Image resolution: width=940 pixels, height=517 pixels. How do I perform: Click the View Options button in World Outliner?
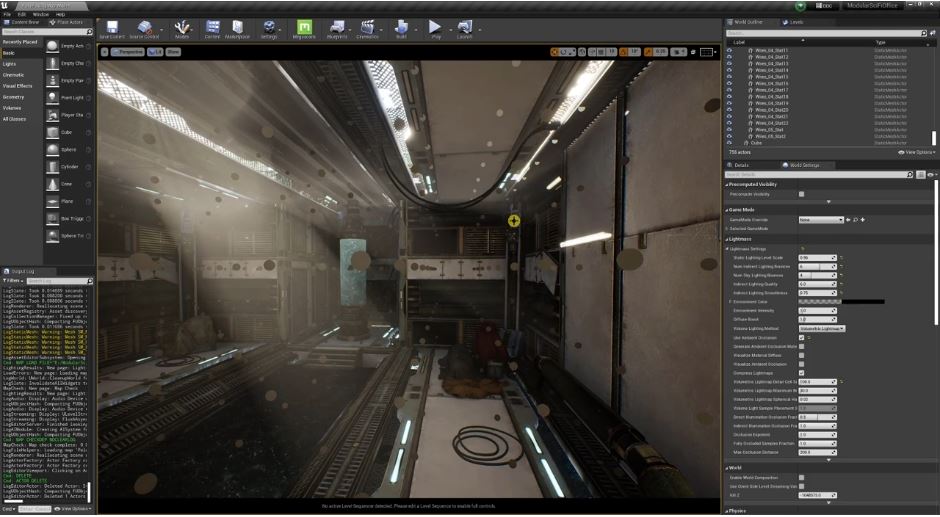pos(917,152)
